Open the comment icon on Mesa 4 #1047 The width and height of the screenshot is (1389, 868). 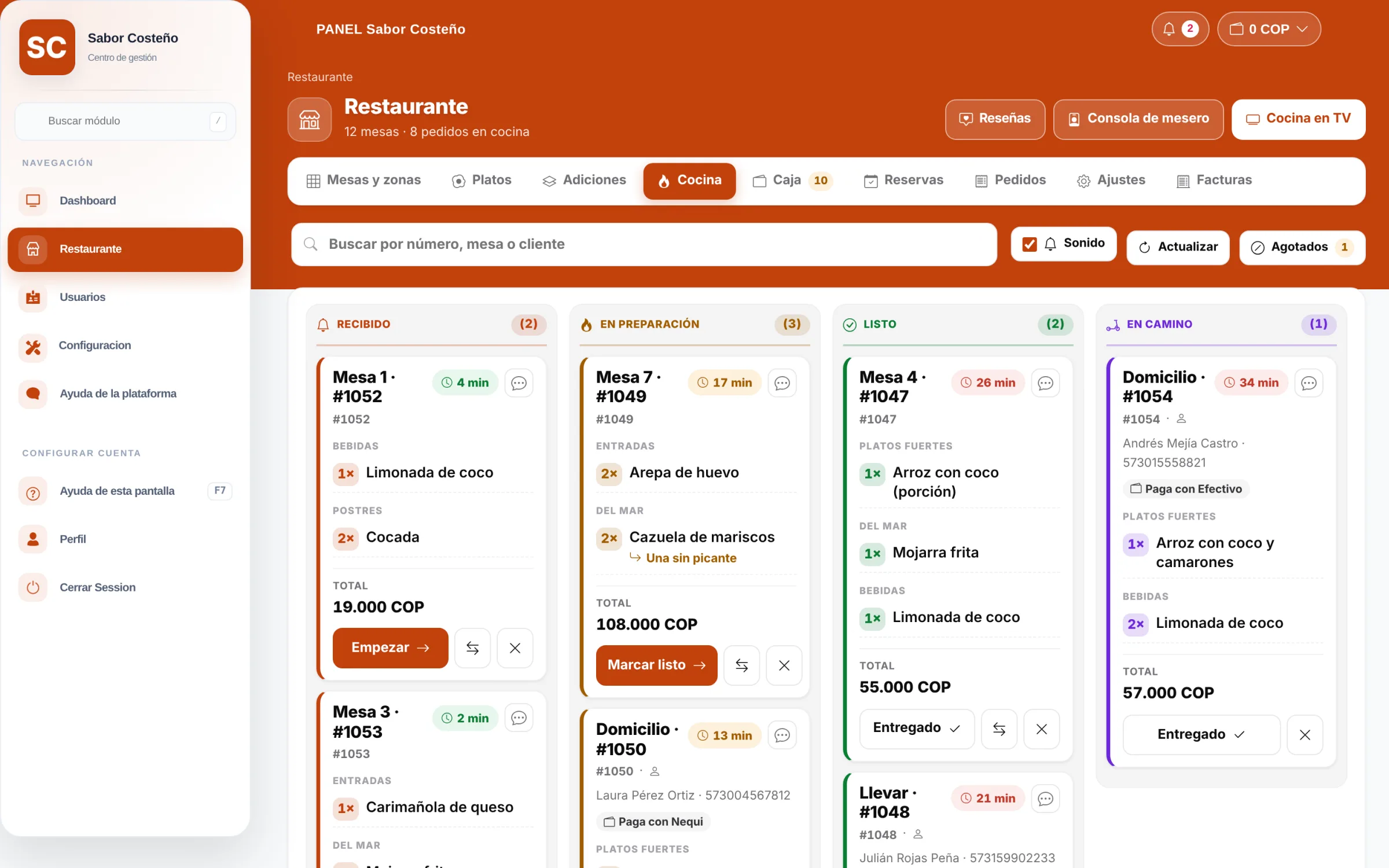pyautogui.click(x=1045, y=382)
